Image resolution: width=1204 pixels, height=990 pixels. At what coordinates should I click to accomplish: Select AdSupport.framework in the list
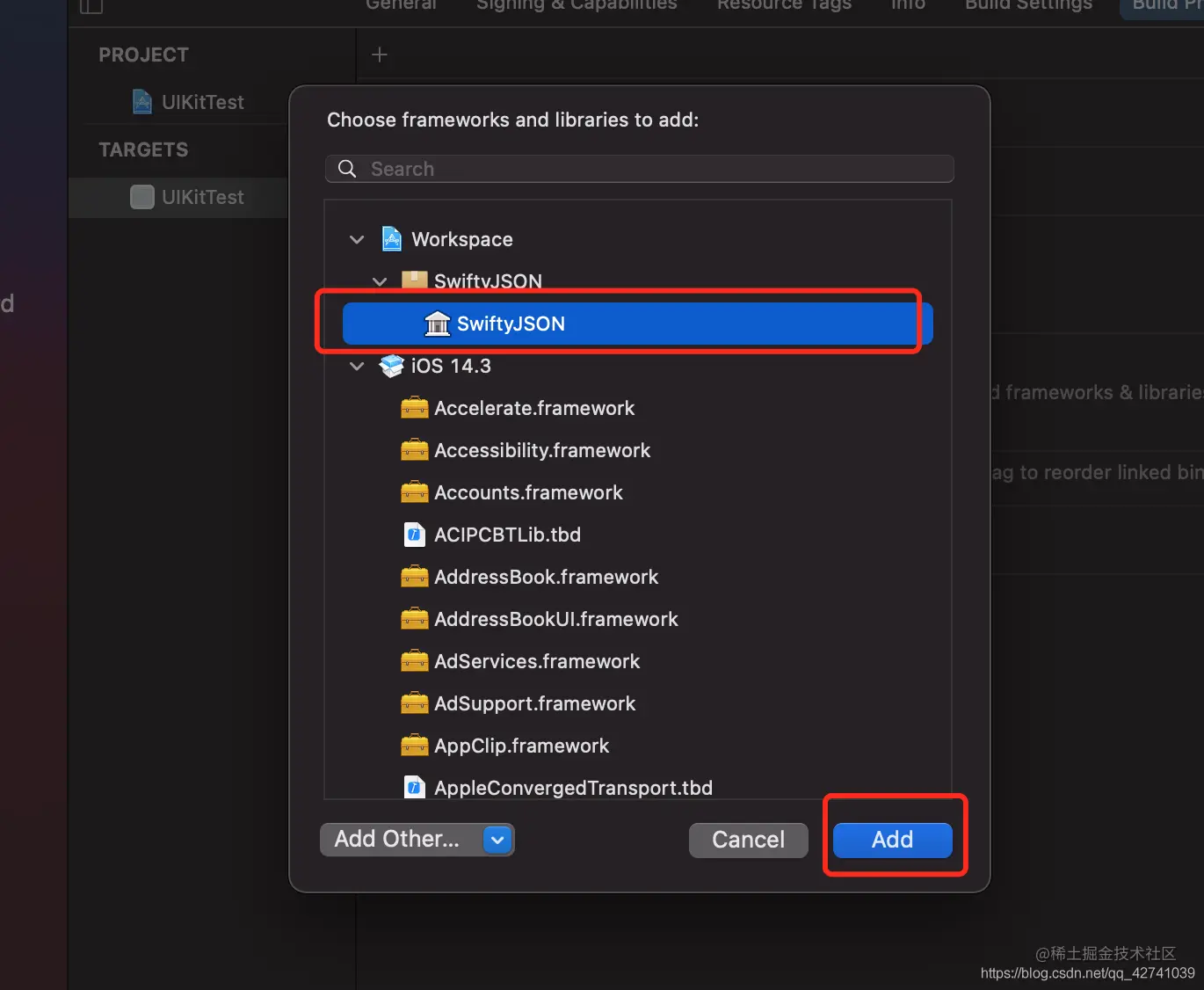tap(534, 703)
